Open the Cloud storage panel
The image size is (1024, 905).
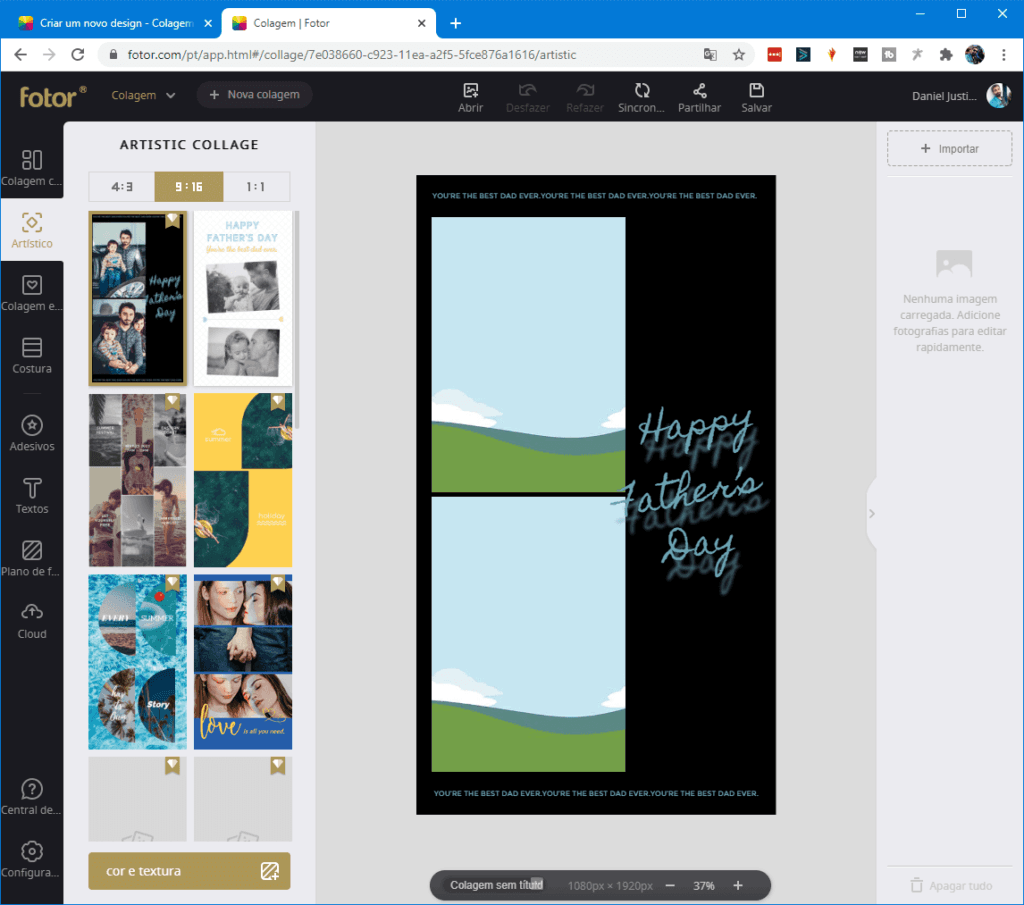[x=32, y=620]
